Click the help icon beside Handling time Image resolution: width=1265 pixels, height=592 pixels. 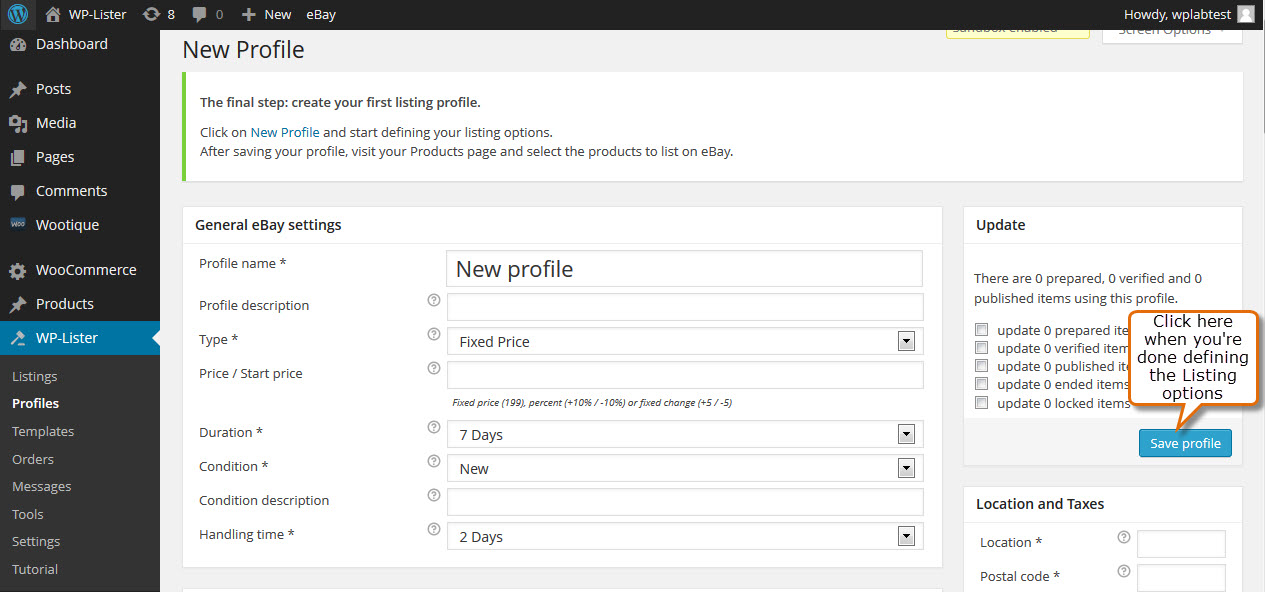[434, 529]
